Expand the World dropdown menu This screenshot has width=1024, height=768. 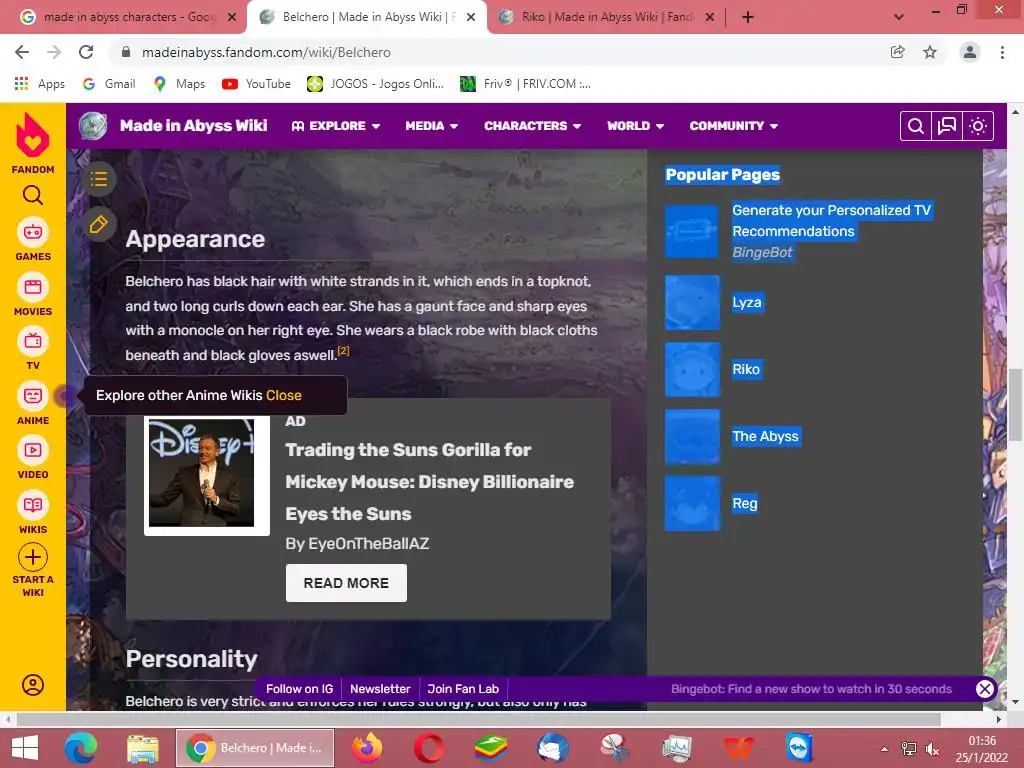point(635,126)
